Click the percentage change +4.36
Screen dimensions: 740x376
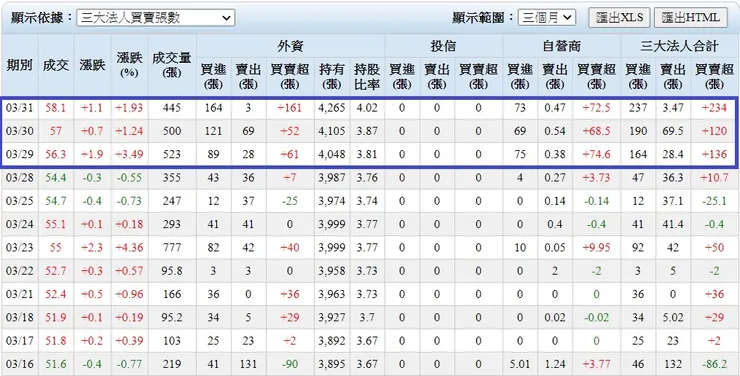[129, 248]
